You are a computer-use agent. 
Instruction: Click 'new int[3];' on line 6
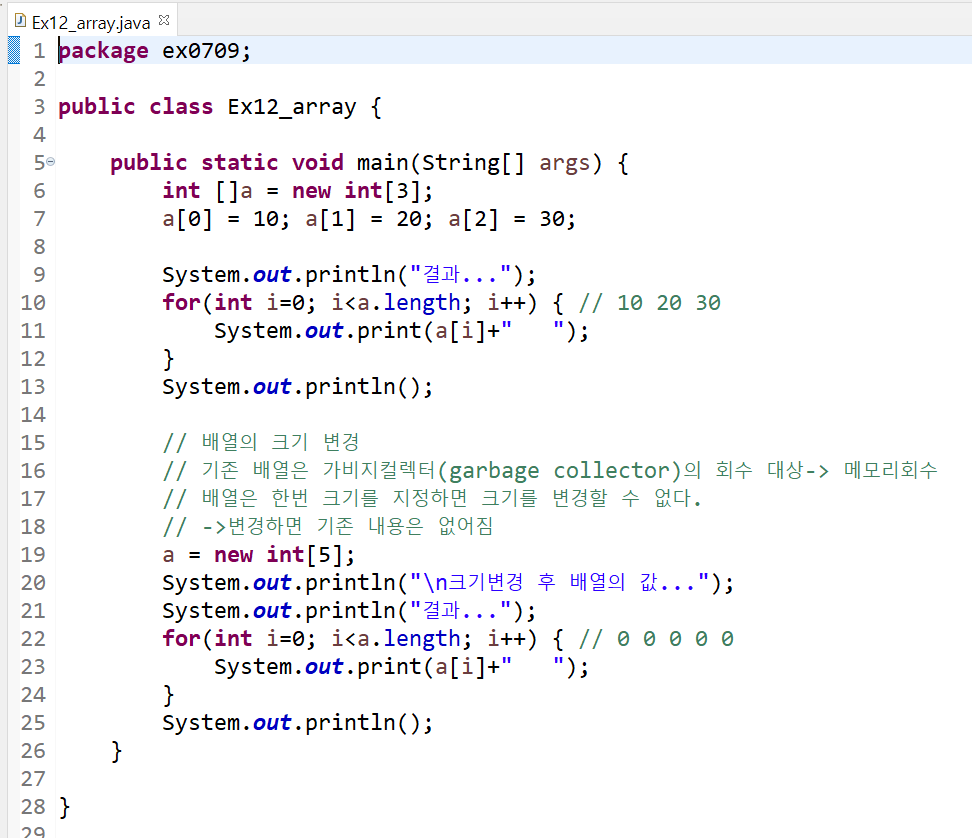[x=362, y=191]
